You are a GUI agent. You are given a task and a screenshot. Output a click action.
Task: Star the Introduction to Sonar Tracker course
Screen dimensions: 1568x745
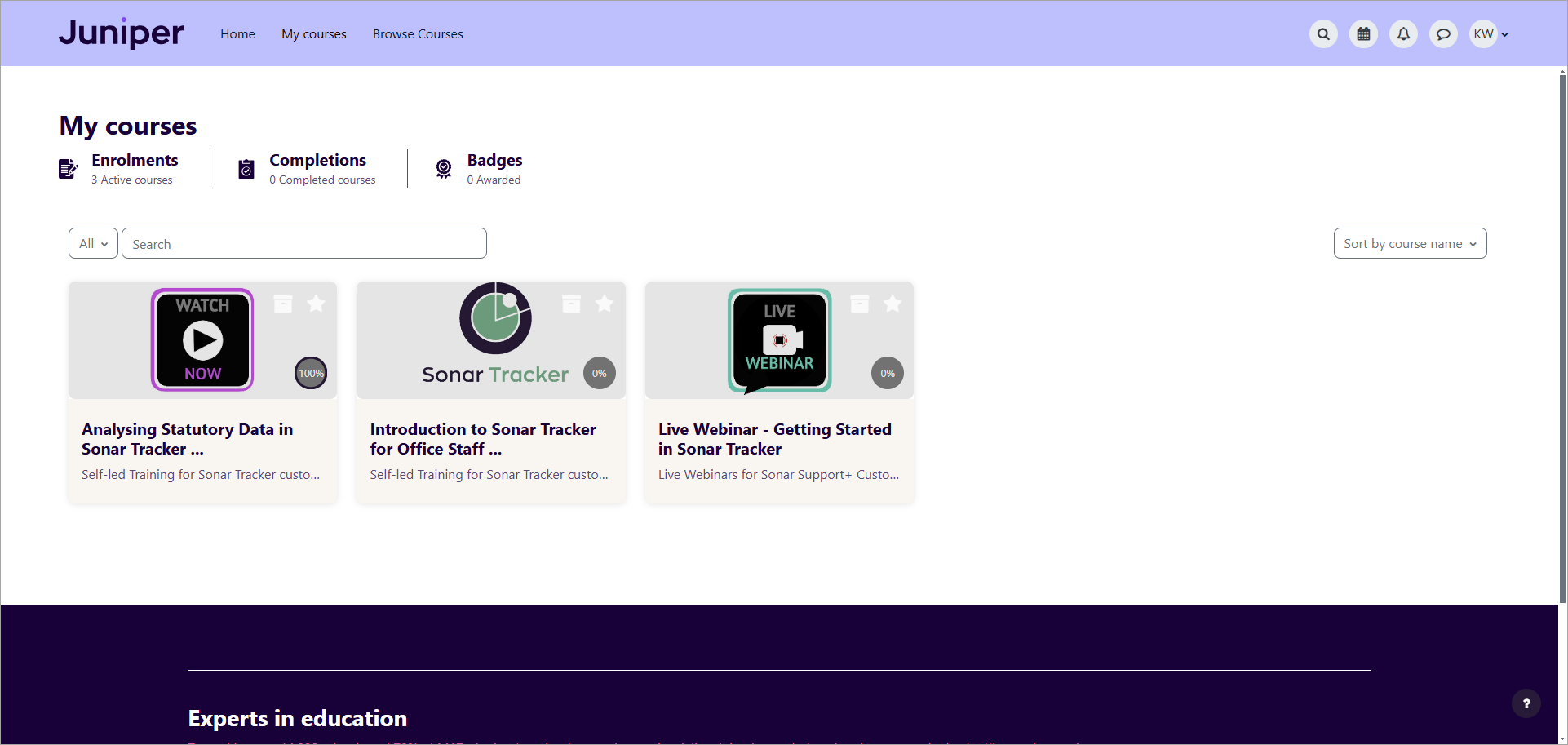[605, 304]
